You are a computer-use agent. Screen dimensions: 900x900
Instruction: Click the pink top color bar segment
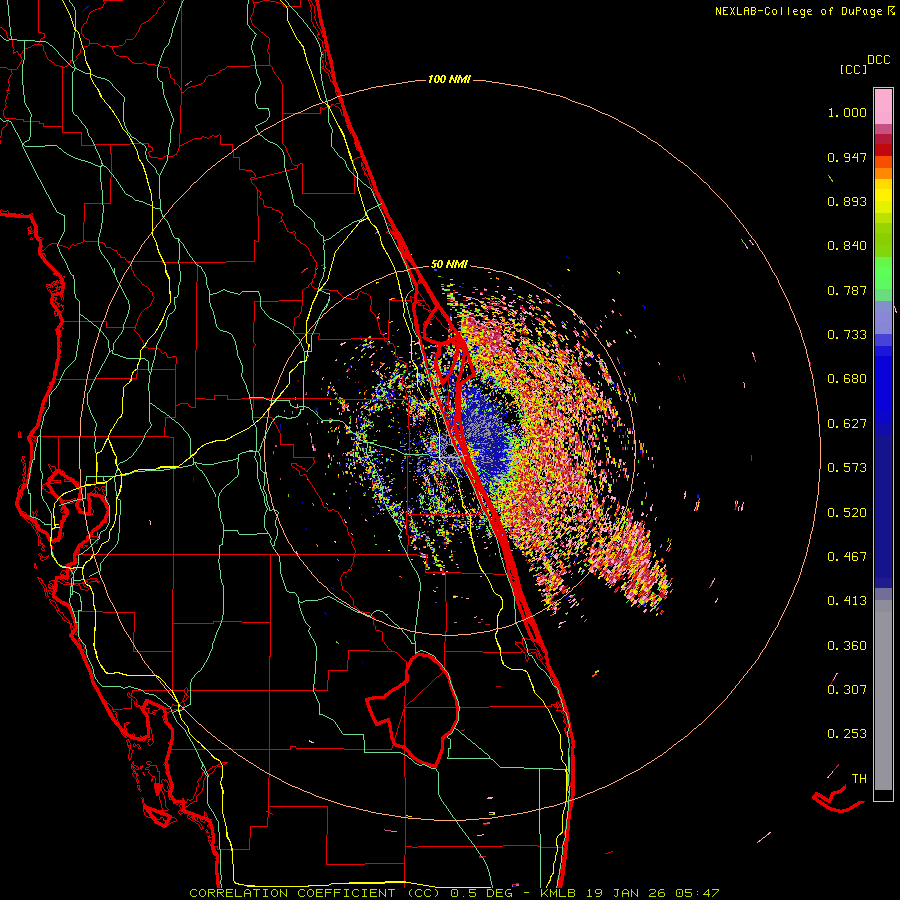click(883, 107)
